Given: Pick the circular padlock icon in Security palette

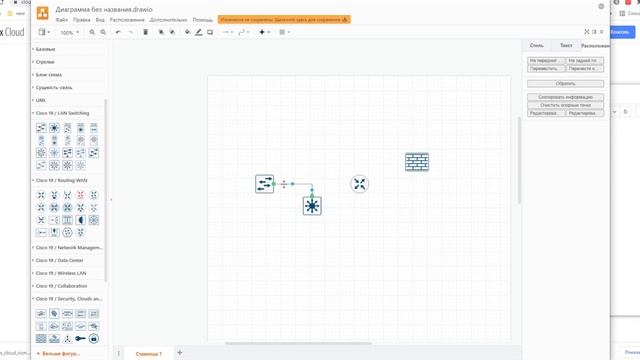Looking at the screenshot, I should point(93,338).
